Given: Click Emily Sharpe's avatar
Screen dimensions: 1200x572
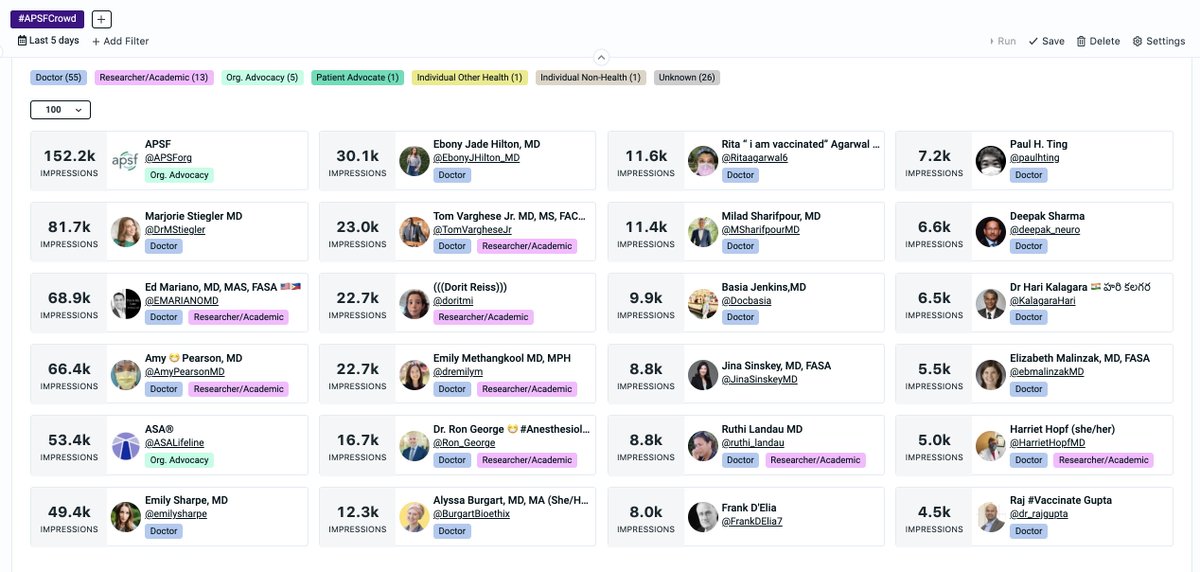Looking at the screenshot, I should coord(125,517).
